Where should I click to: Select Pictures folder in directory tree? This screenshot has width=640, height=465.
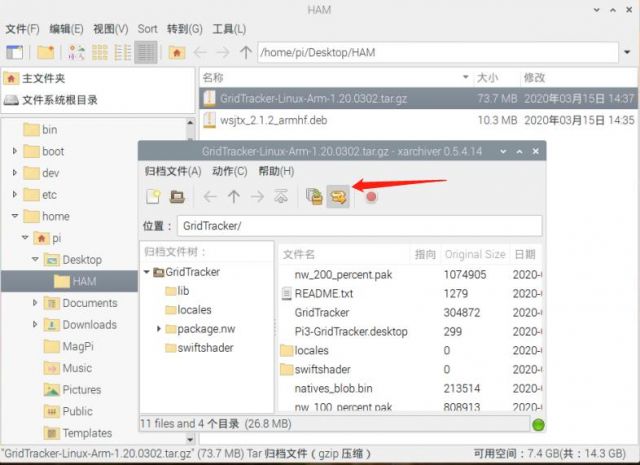point(72,389)
